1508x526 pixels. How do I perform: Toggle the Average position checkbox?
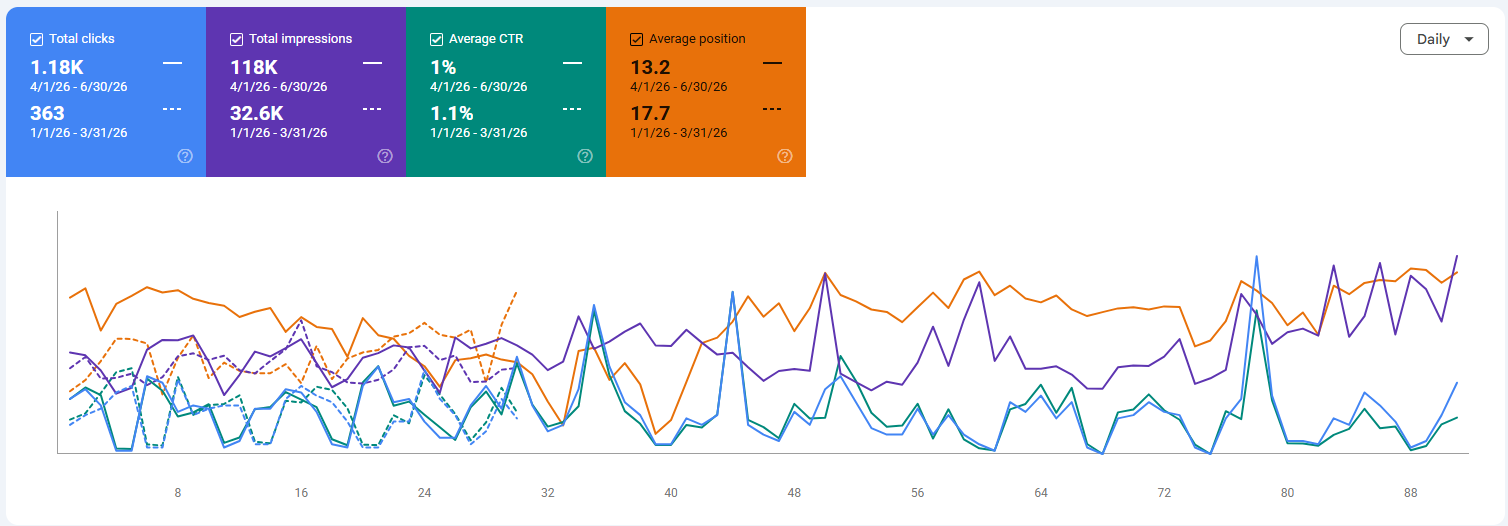pos(637,39)
